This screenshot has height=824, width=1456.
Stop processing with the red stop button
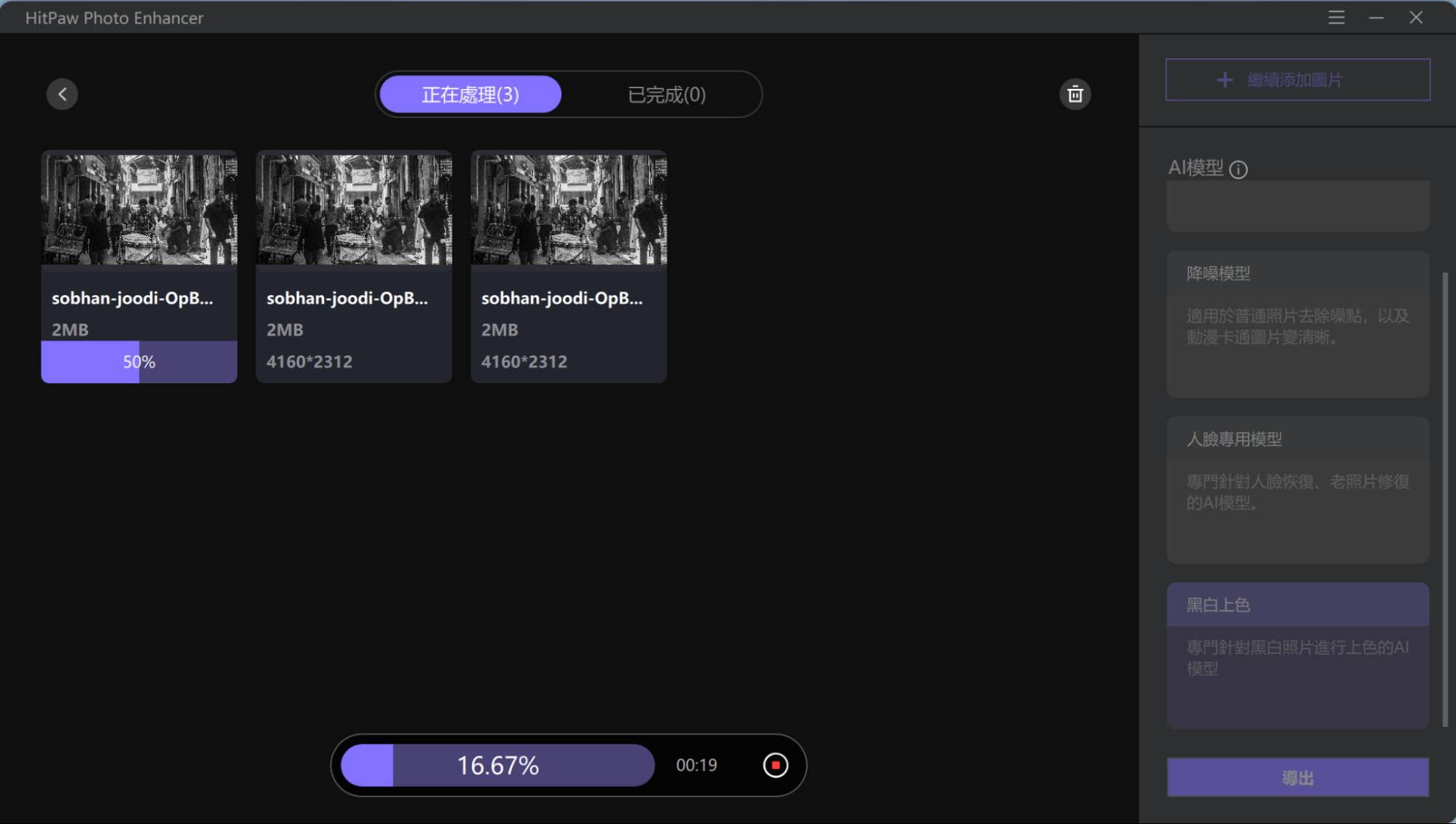(775, 765)
